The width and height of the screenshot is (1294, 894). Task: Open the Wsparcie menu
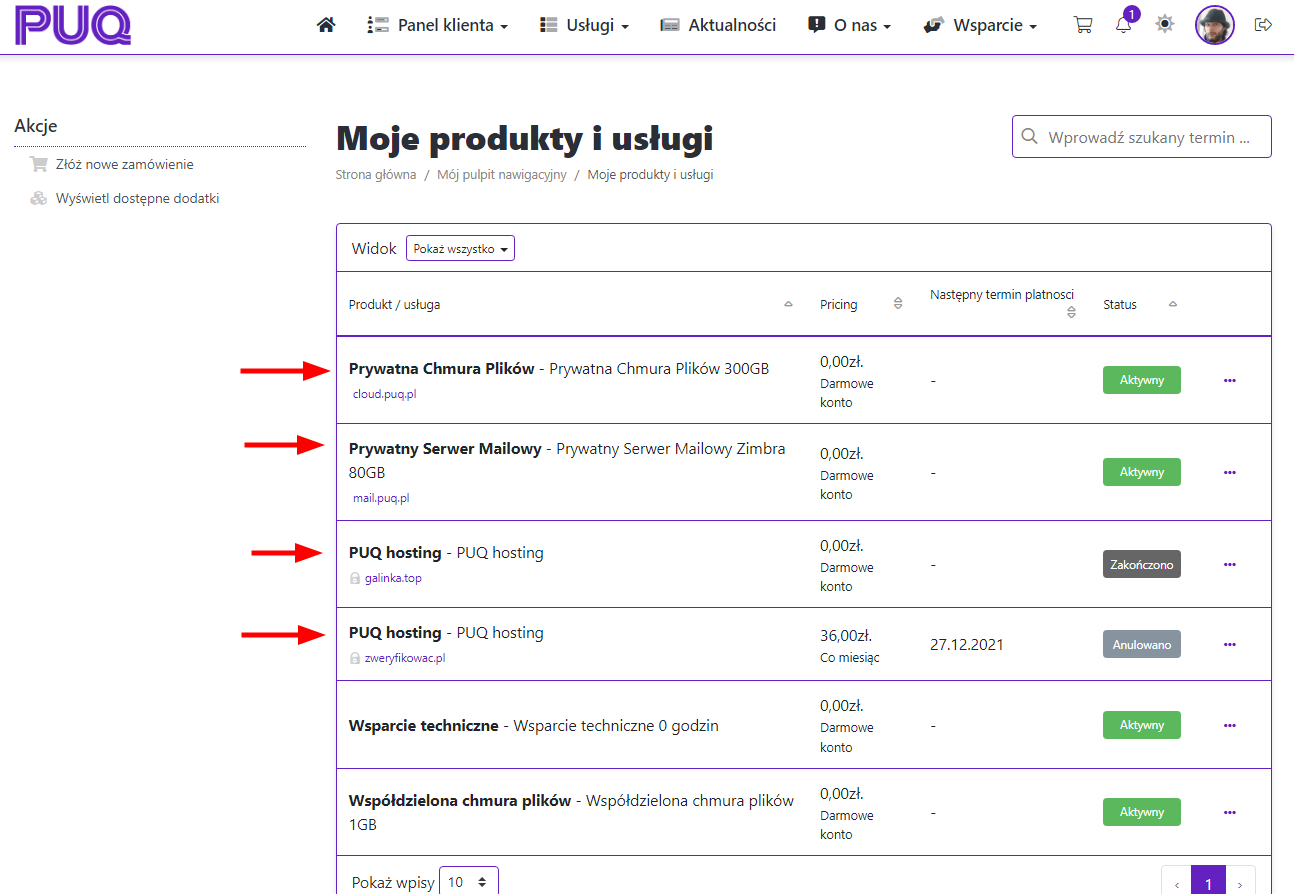tap(980, 25)
